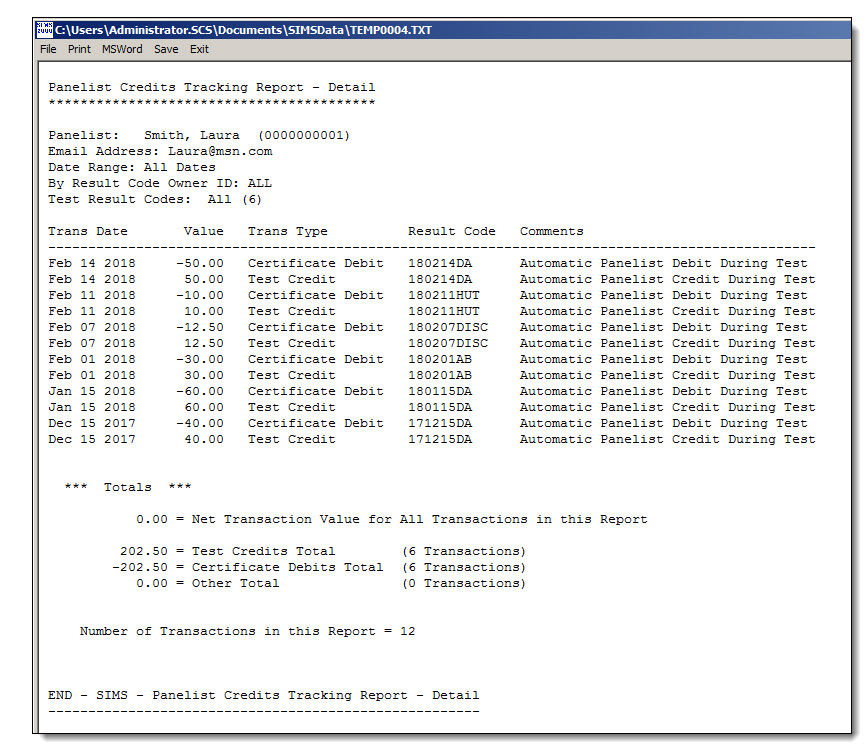The height and width of the screenshot is (749, 867).
Task: Click the Exit menu item
Action: click(199, 49)
